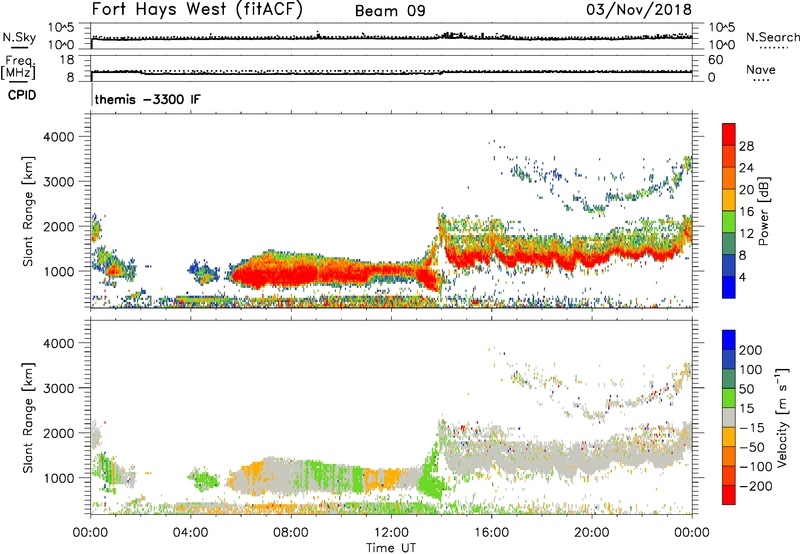This screenshot has height=554, width=800.
Task: Click the 'N.Sky' legend label
Action: click(19, 37)
